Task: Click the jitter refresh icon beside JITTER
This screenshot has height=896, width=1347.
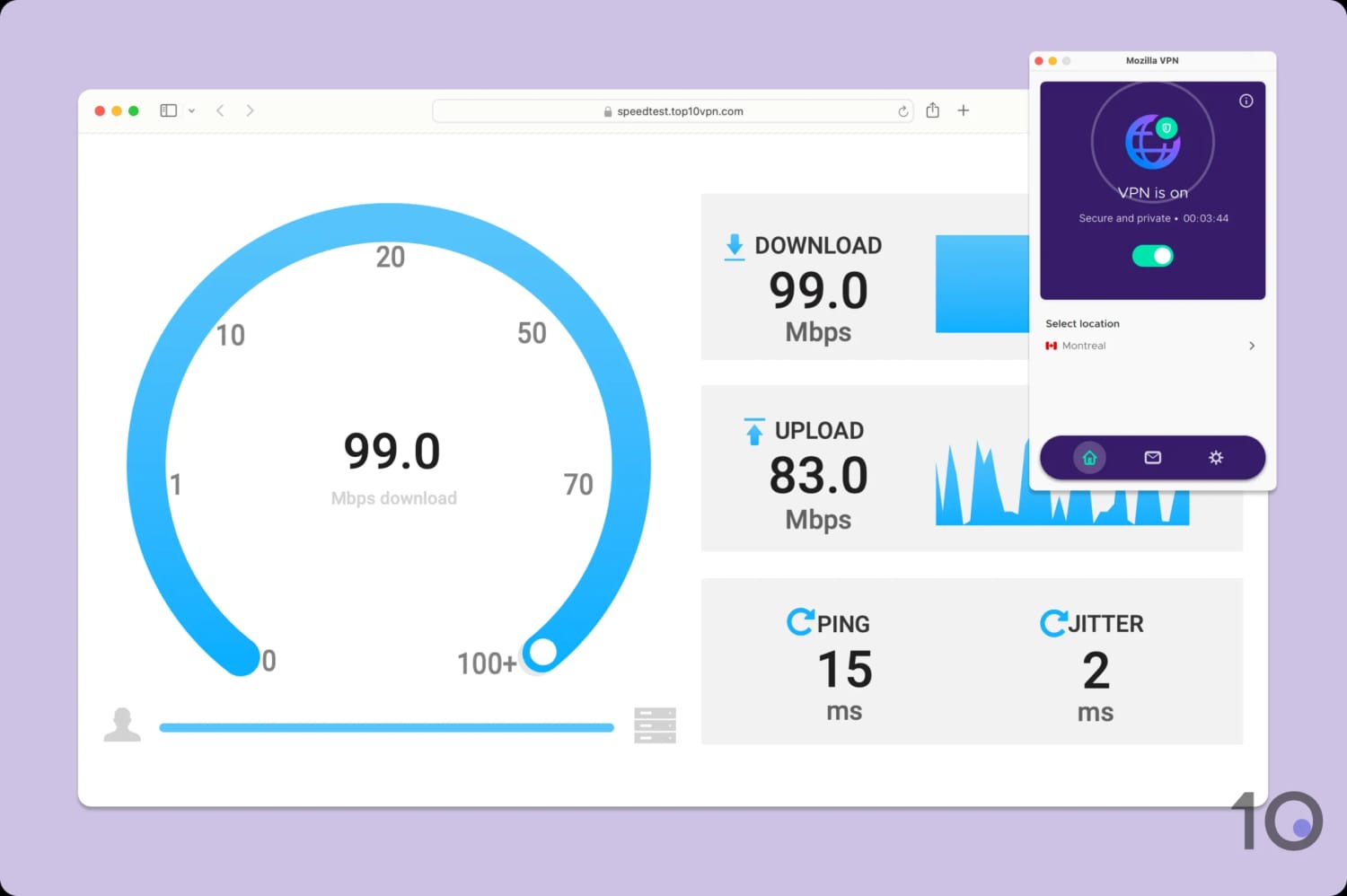Action: pos(1053,620)
